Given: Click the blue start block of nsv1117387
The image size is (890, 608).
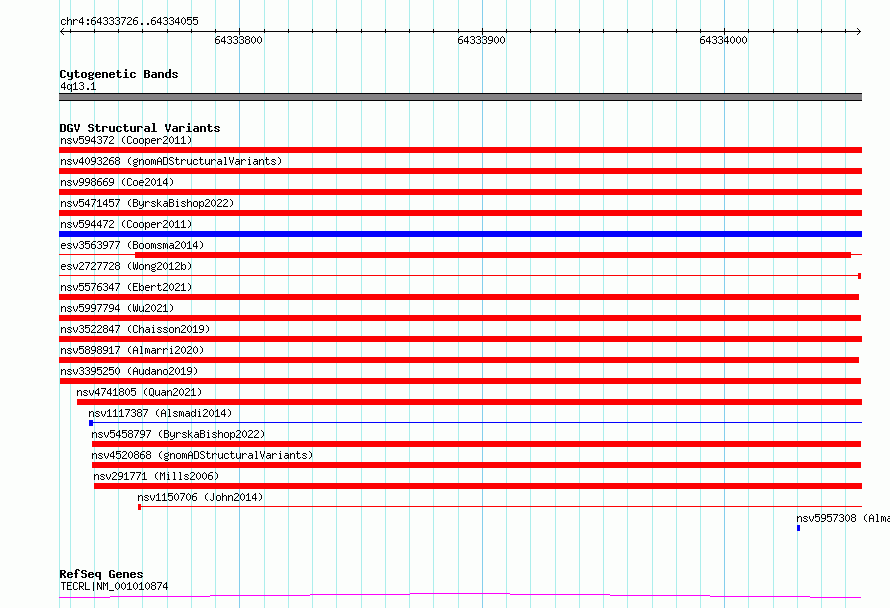Looking at the screenshot, I should [x=91, y=423].
